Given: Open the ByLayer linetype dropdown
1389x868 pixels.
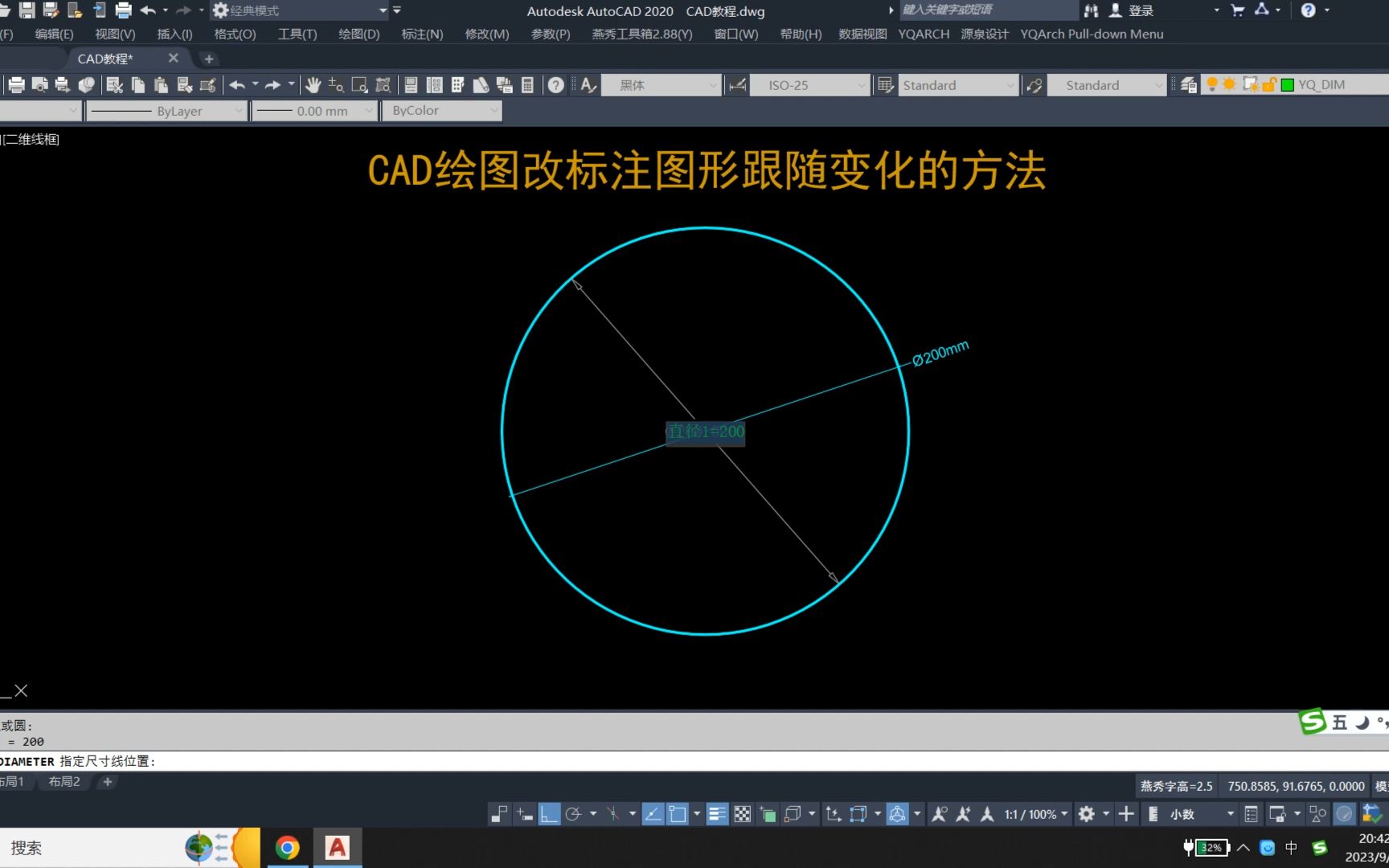Looking at the screenshot, I should coord(237,111).
